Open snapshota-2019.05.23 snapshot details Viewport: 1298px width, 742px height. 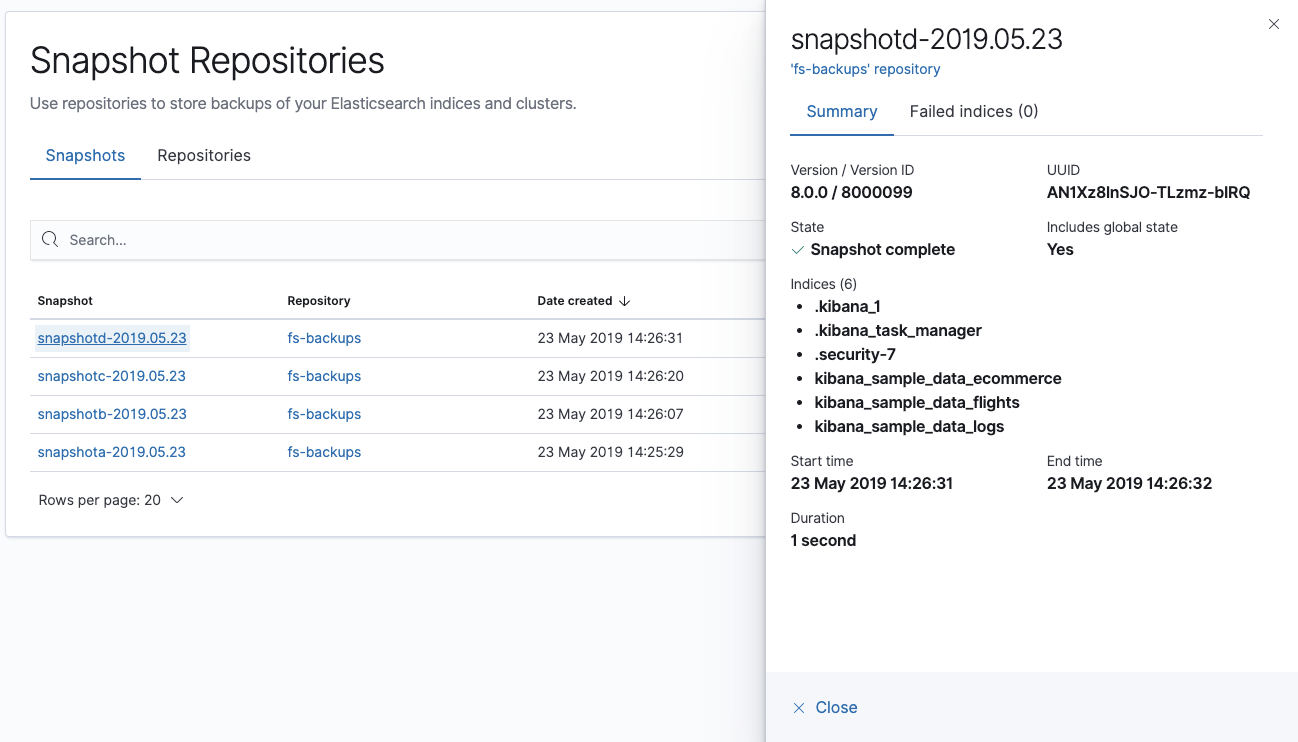click(111, 451)
